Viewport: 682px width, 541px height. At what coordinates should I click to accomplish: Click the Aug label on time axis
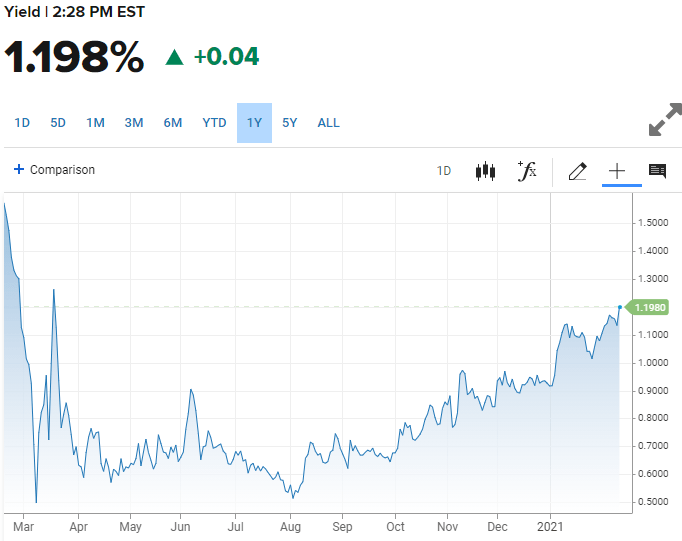[290, 527]
